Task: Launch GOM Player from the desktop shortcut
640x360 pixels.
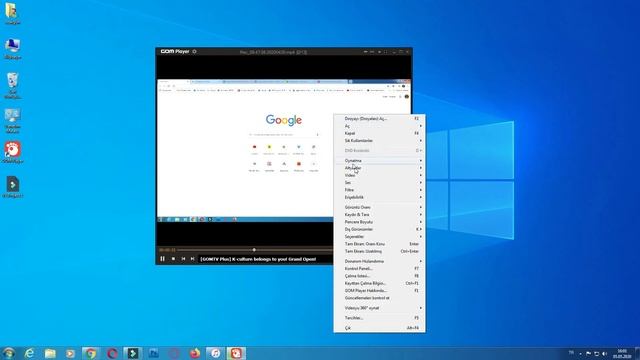Action: tap(13, 152)
